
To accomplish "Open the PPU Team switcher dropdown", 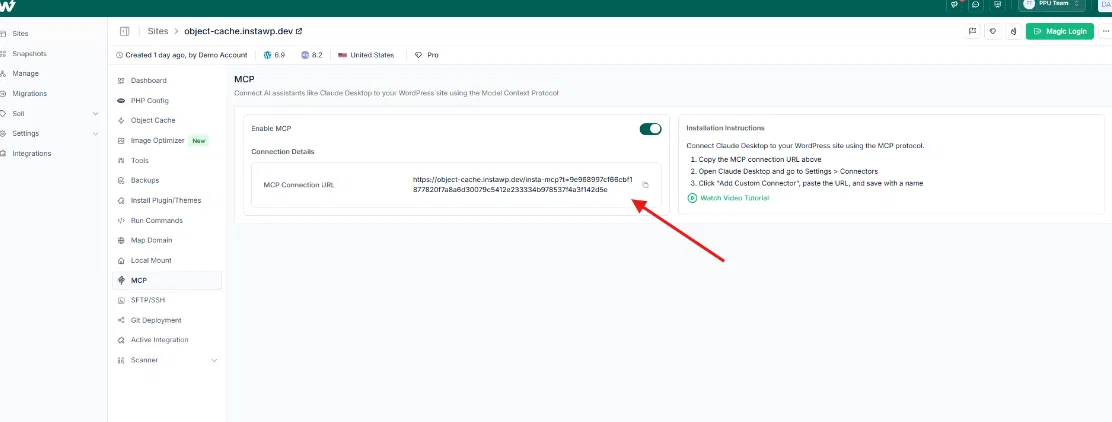I will pos(1052,5).
